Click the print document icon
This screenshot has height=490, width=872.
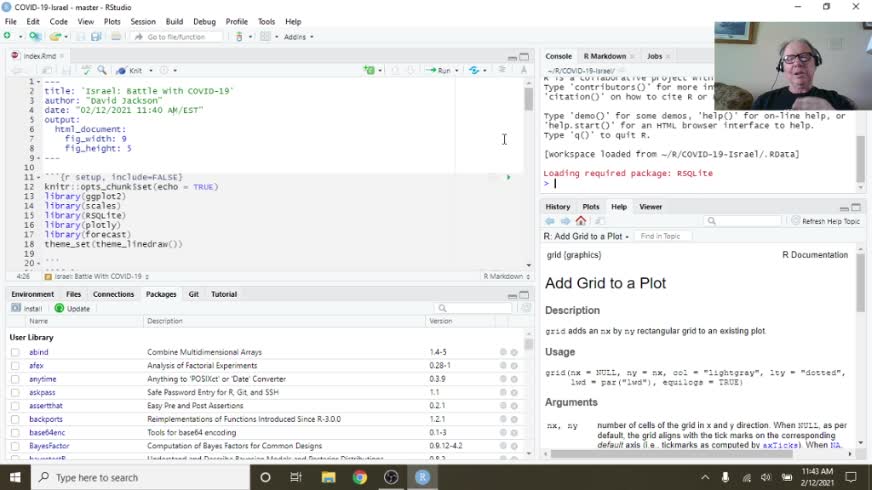pyautogui.click(x=116, y=37)
